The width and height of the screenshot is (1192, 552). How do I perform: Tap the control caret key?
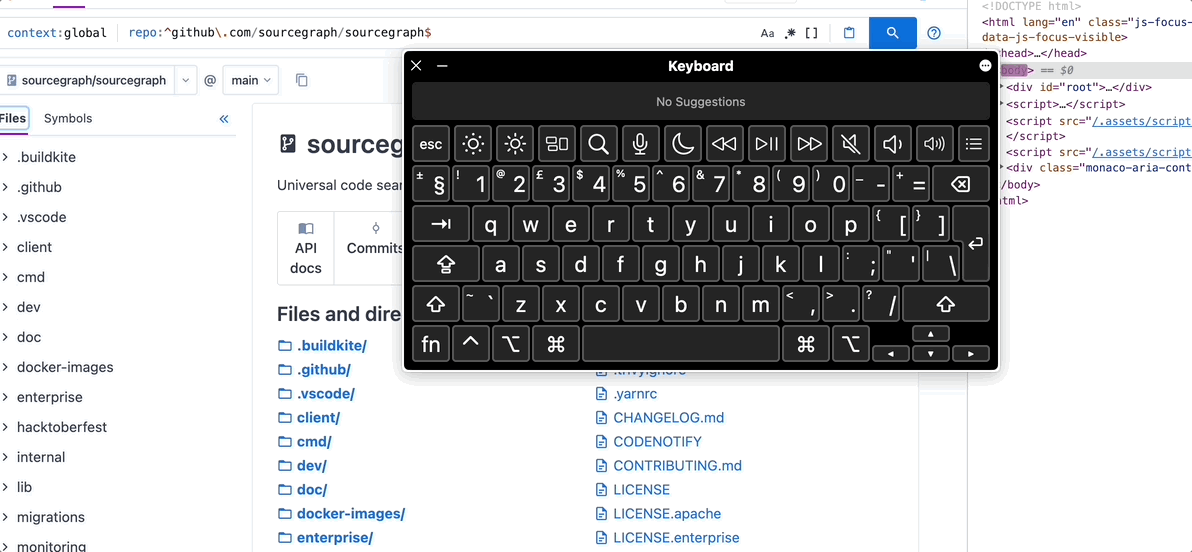point(471,344)
